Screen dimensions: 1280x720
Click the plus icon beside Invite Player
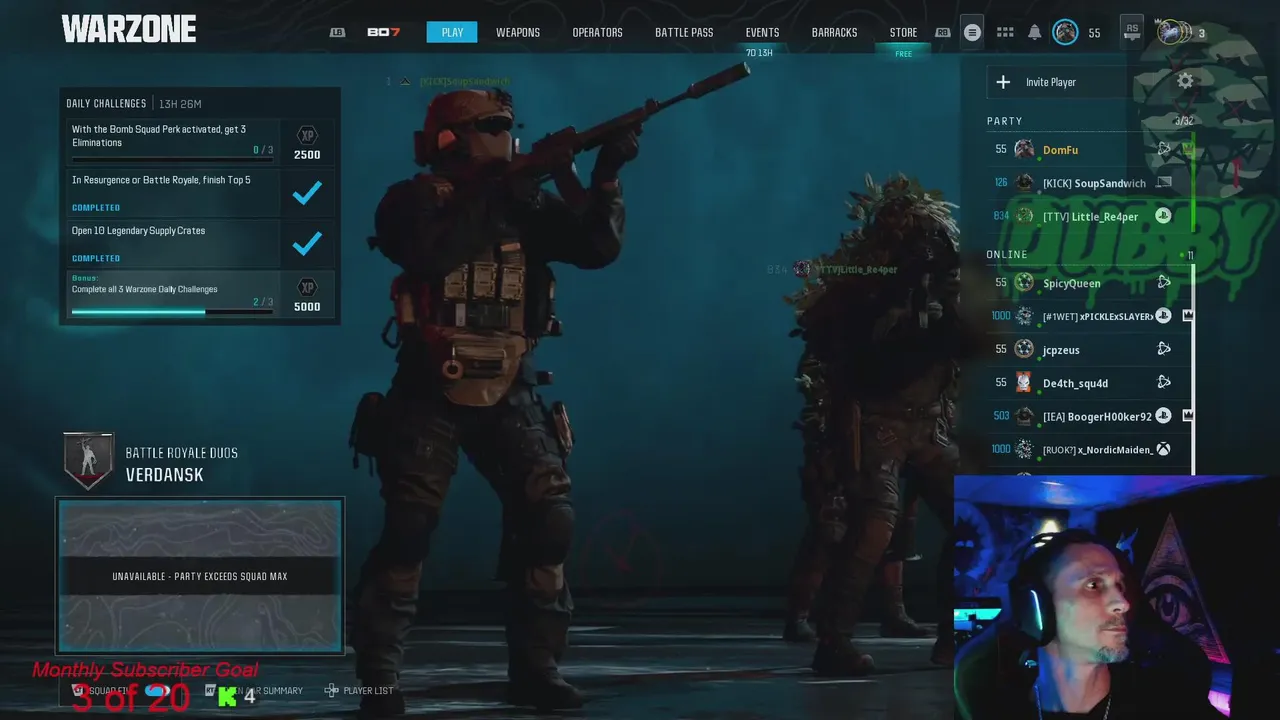pos(1004,82)
